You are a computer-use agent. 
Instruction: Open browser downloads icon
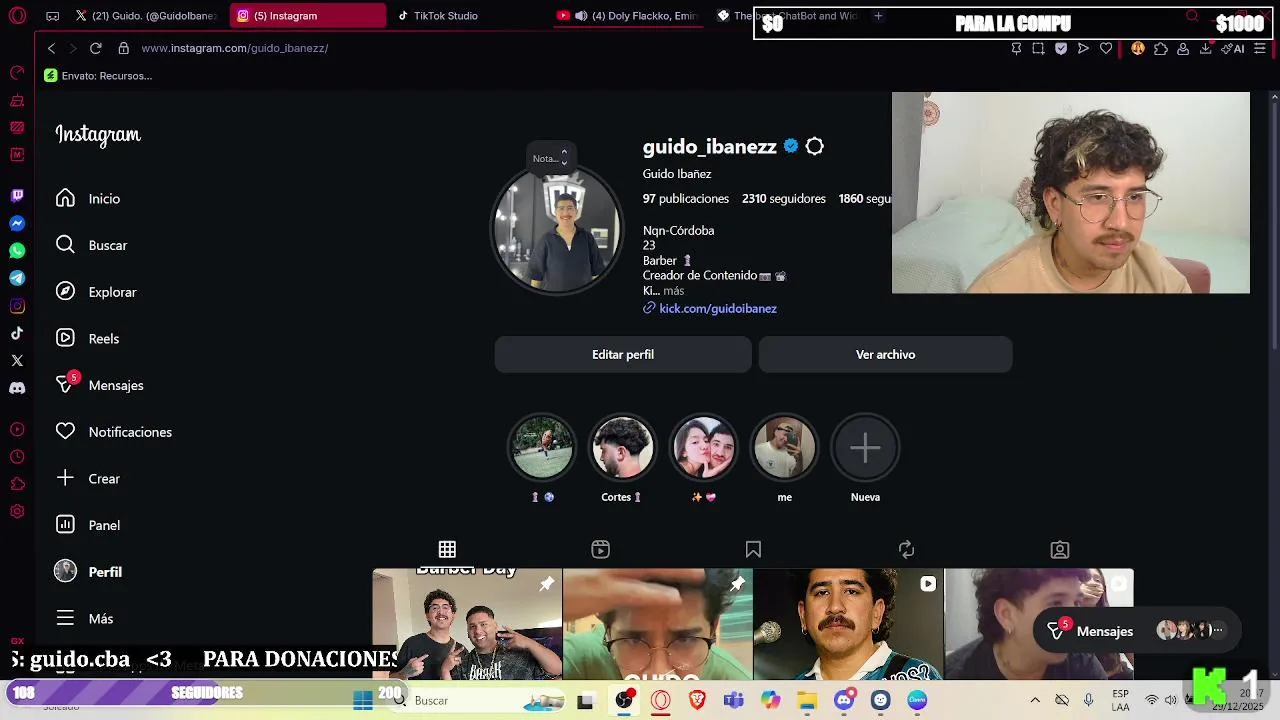[1206, 48]
